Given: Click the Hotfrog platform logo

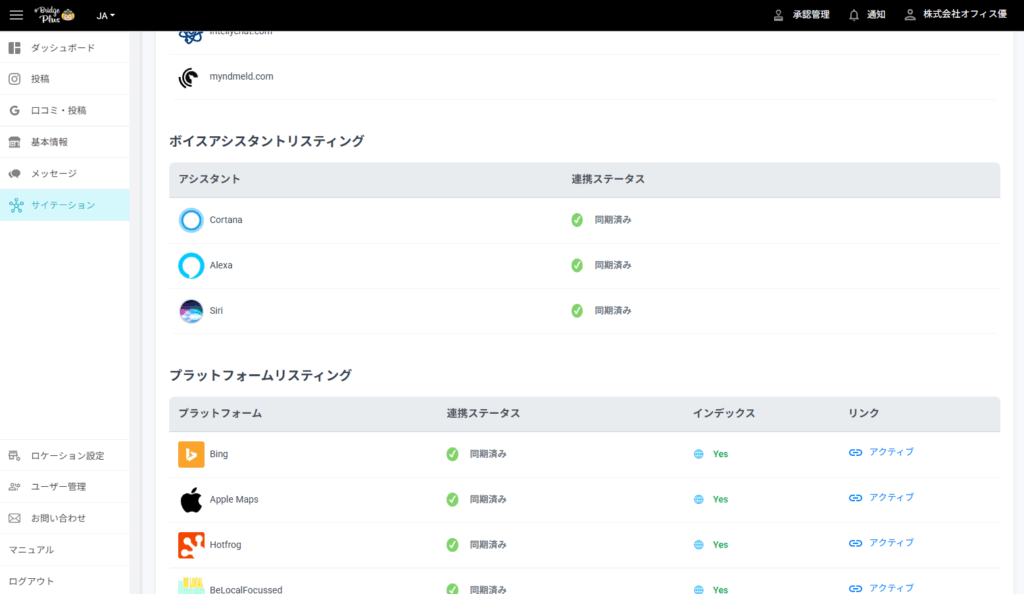Looking at the screenshot, I should click(x=191, y=545).
